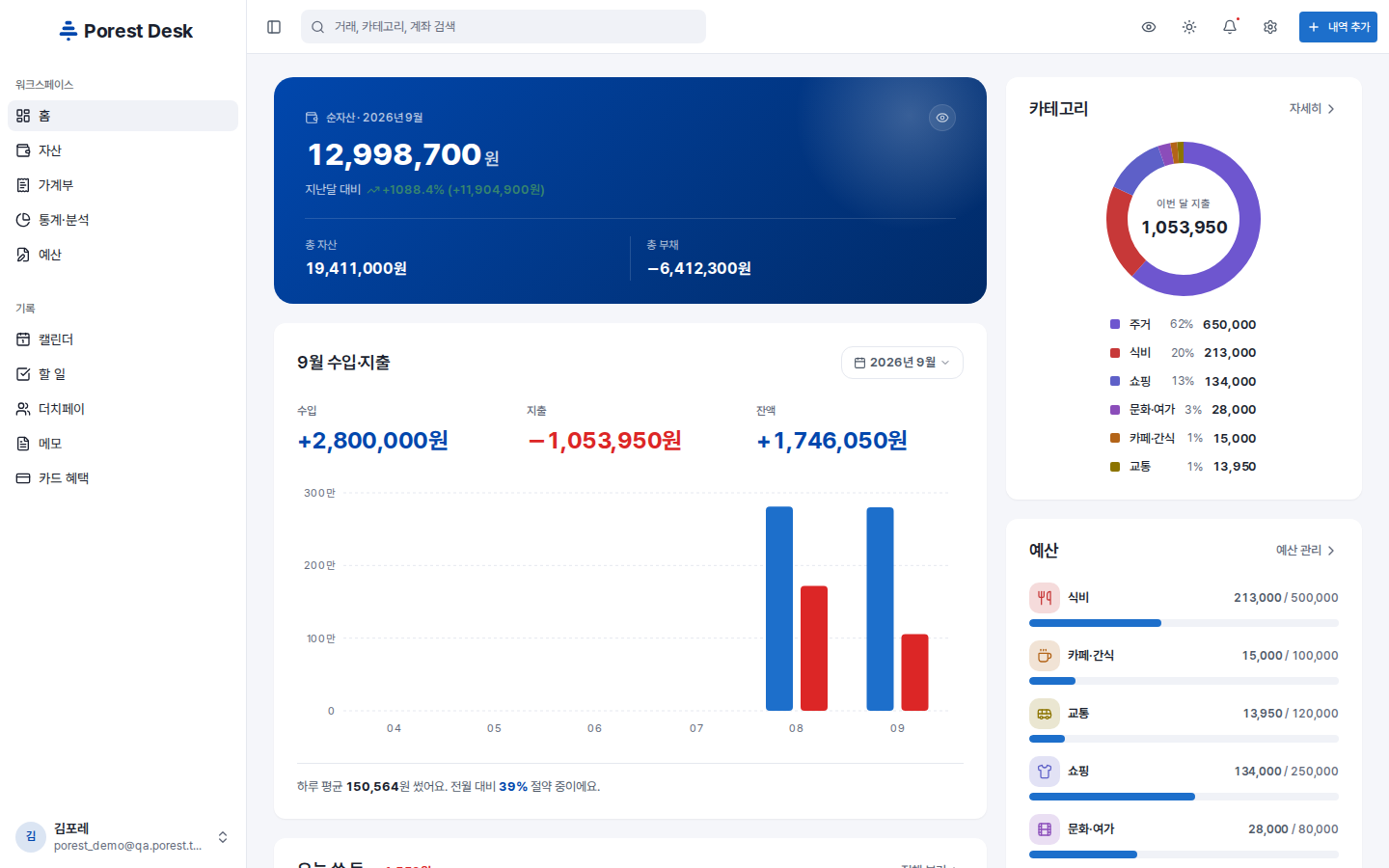Image resolution: width=1389 pixels, height=868 pixels.
Task: Click the donut chart 이번 달 지출
Action: coord(1184,219)
